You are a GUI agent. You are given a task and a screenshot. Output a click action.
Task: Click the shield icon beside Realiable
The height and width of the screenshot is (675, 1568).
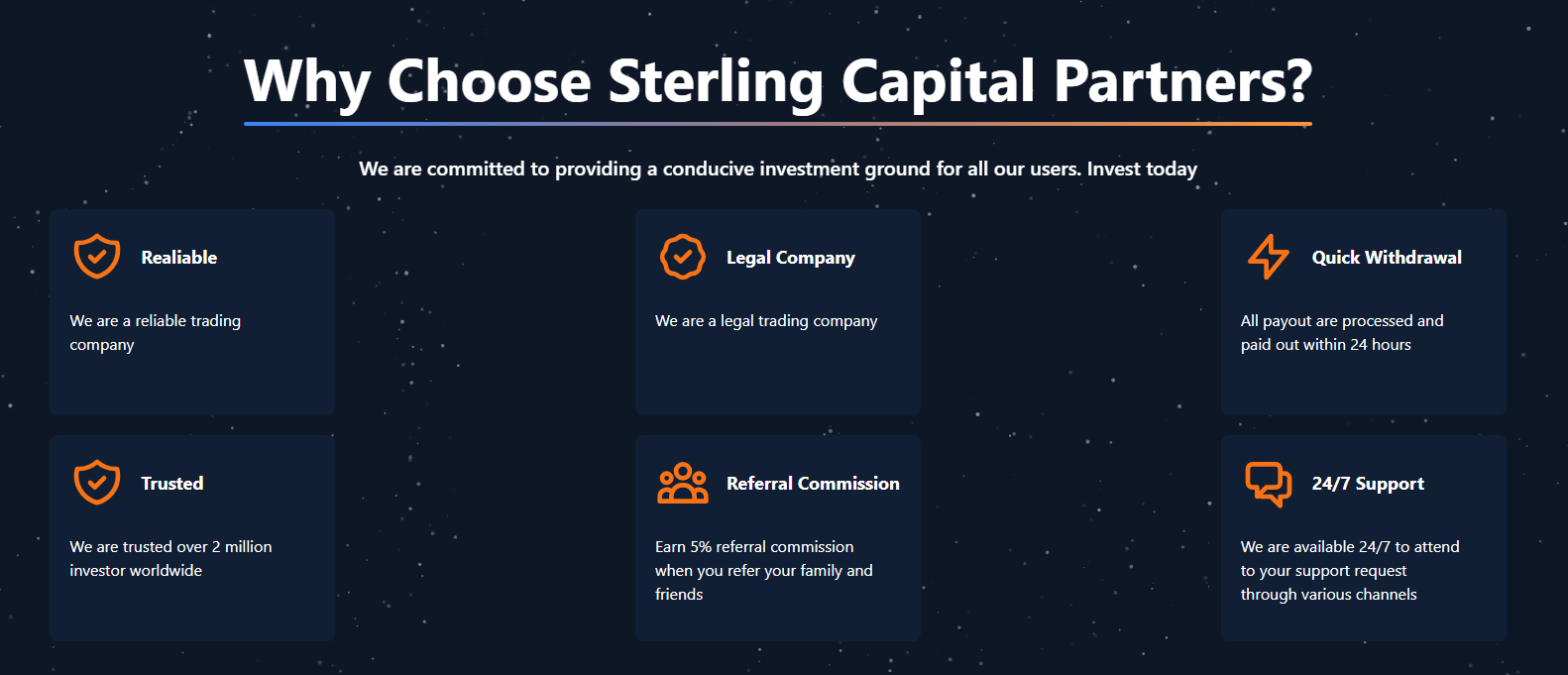tap(97, 257)
